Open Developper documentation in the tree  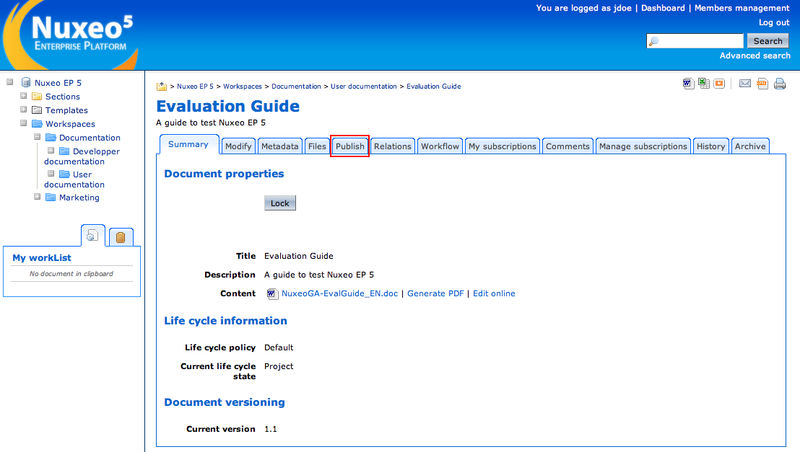pos(82,156)
